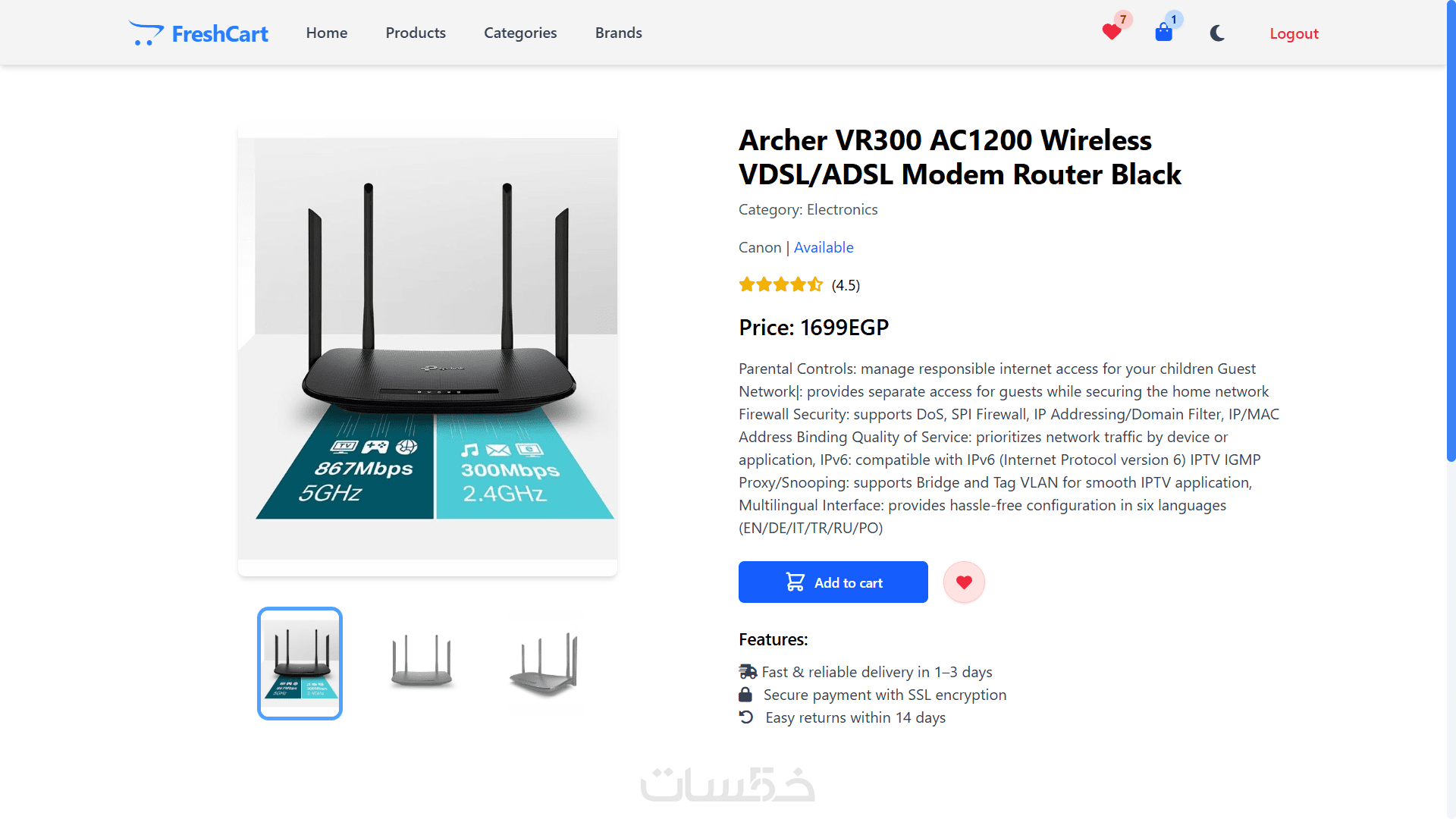Select the first router thumbnail image
This screenshot has height=819, width=1456.
click(300, 663)
